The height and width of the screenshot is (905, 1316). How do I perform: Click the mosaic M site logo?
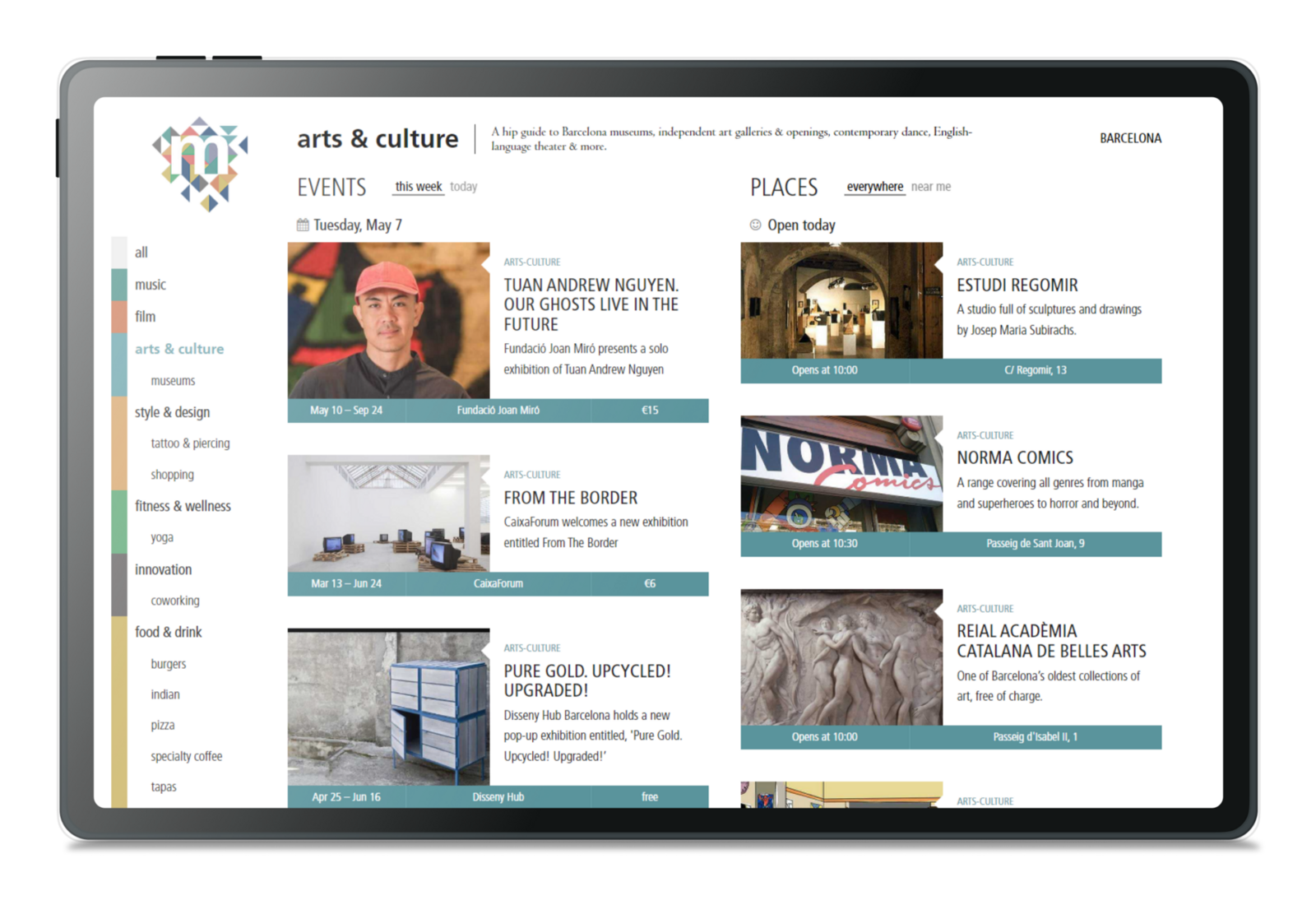tap(200, 164)
